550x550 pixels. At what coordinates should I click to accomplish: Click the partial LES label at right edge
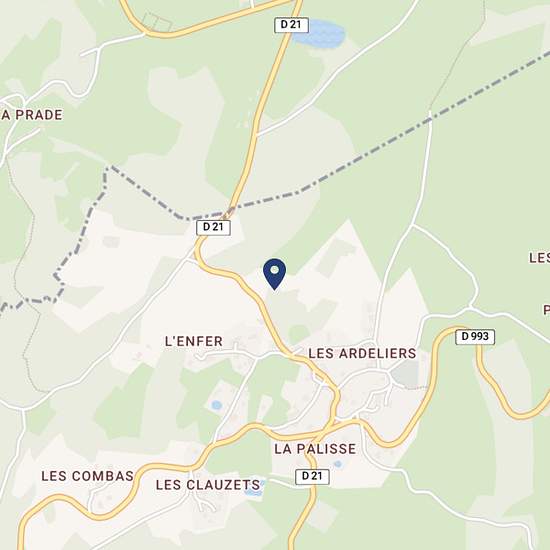click(x=539, y=258)
